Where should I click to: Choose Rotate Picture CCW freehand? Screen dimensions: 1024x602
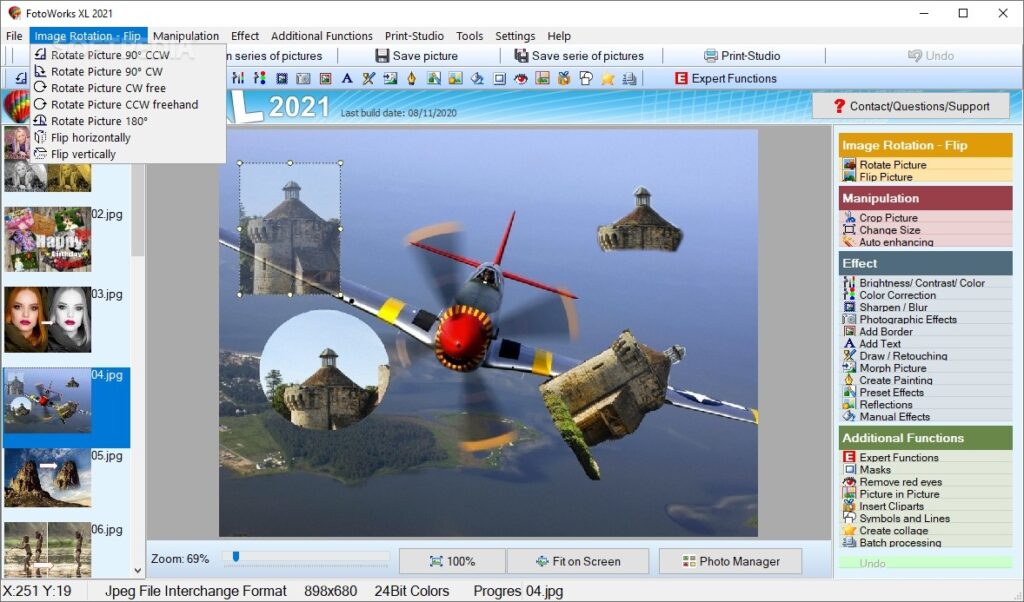(x=124, y=104)
